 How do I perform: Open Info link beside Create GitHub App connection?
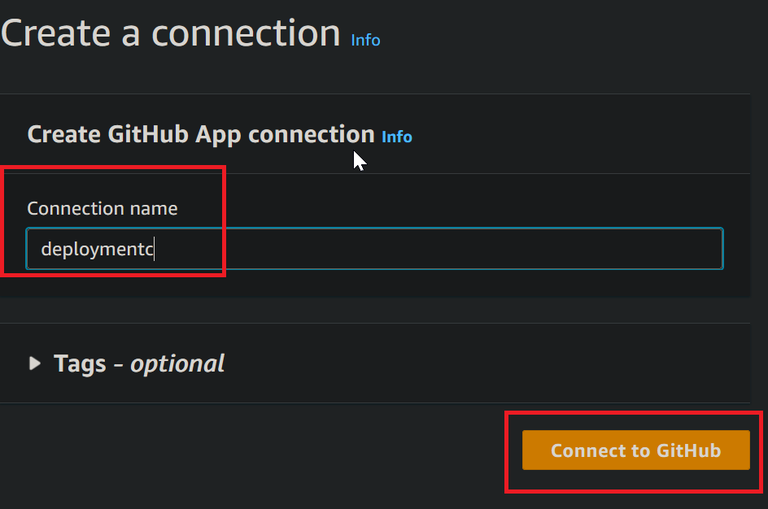coord(397,137)
